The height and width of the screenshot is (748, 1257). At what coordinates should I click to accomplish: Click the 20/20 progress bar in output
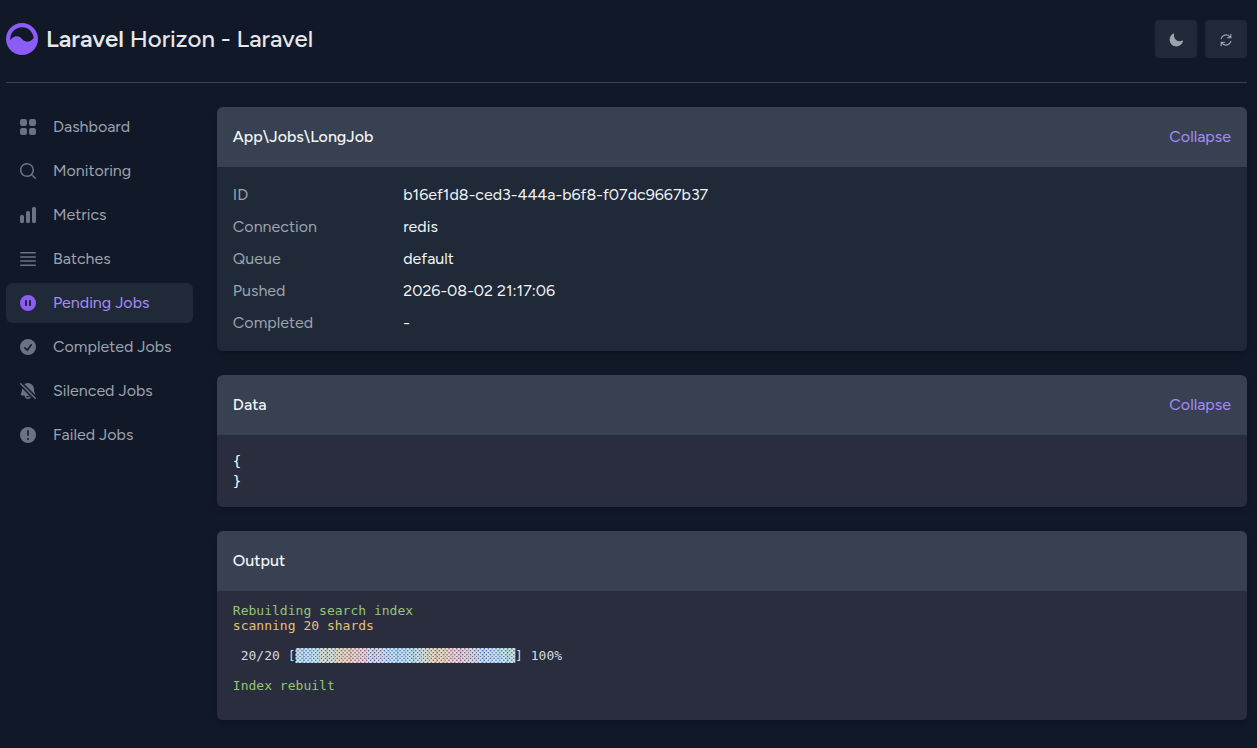405,656
